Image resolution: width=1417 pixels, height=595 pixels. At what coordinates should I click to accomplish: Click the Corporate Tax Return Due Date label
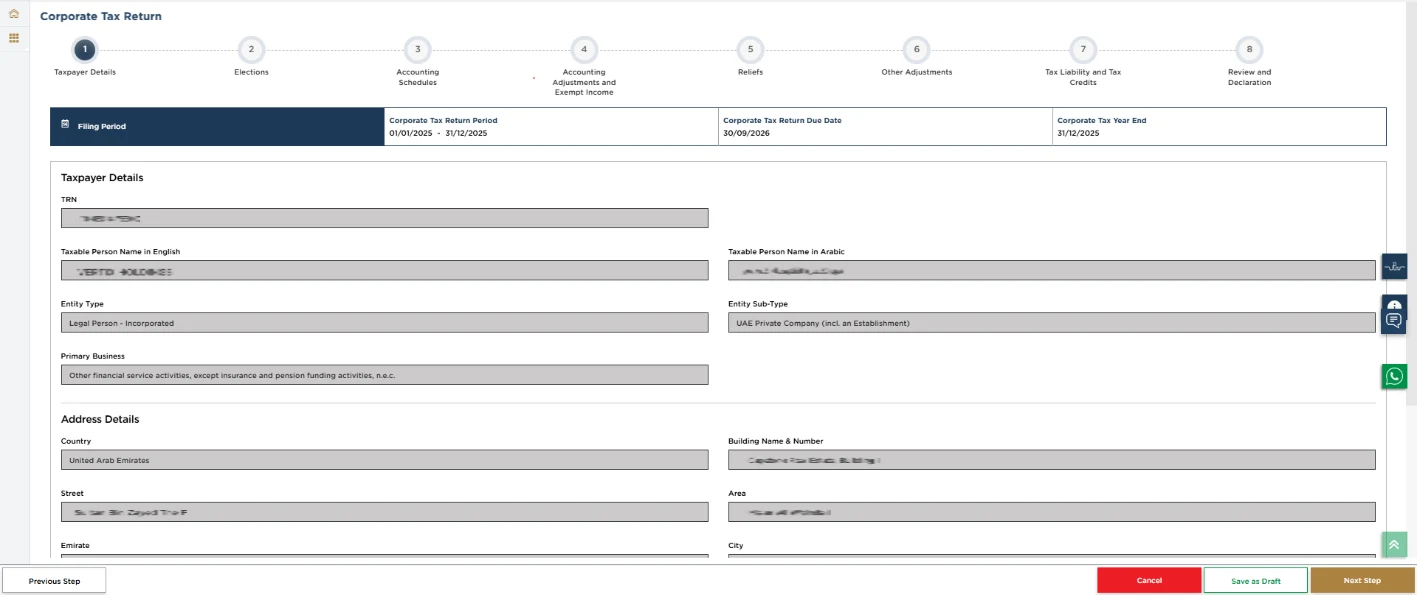click(x=782, y=120)
